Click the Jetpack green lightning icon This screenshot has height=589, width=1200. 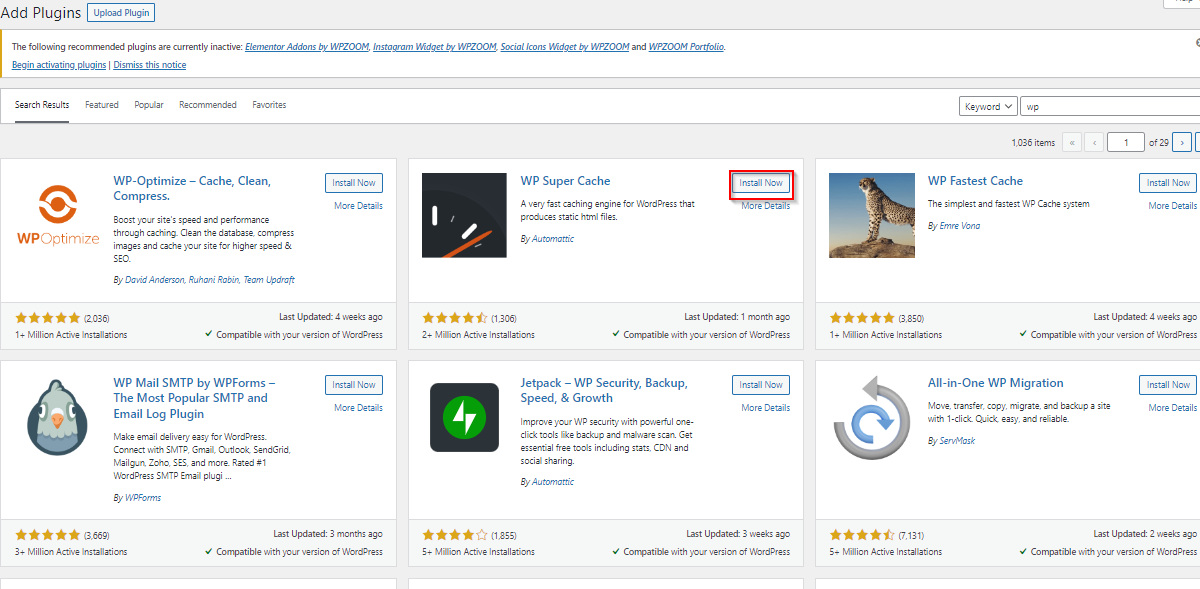(464, 417)
